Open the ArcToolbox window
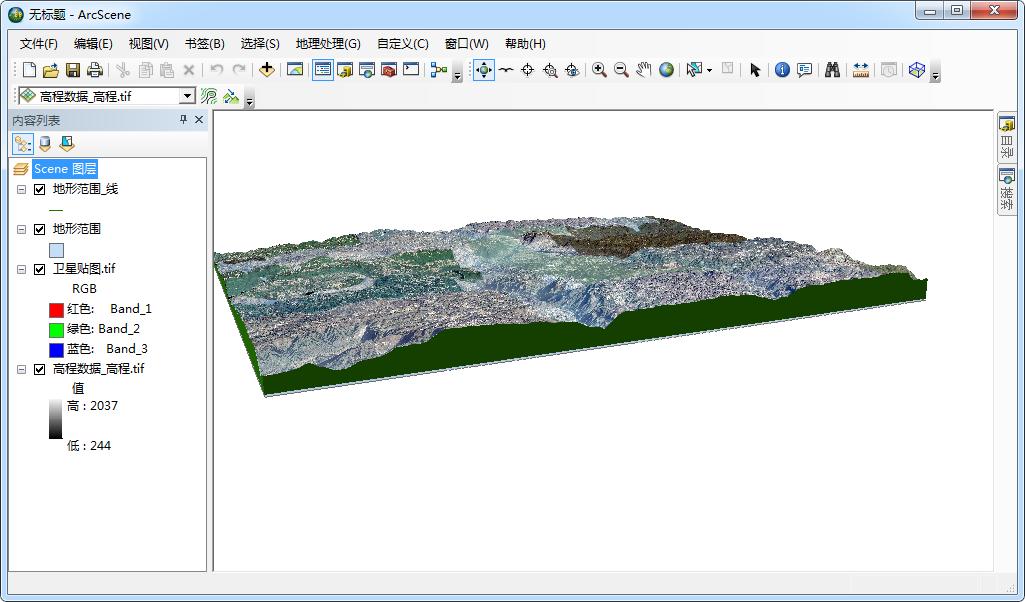The width and height of the screenshot is (1025, 602). click(x=389, y=70)
